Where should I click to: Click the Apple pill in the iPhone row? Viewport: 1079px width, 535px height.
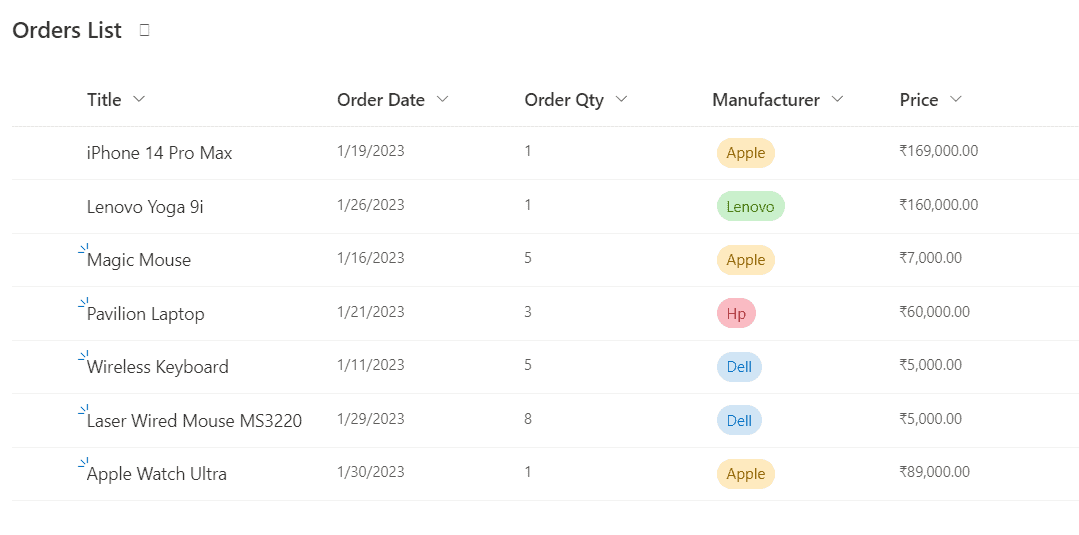coord(746,153)
